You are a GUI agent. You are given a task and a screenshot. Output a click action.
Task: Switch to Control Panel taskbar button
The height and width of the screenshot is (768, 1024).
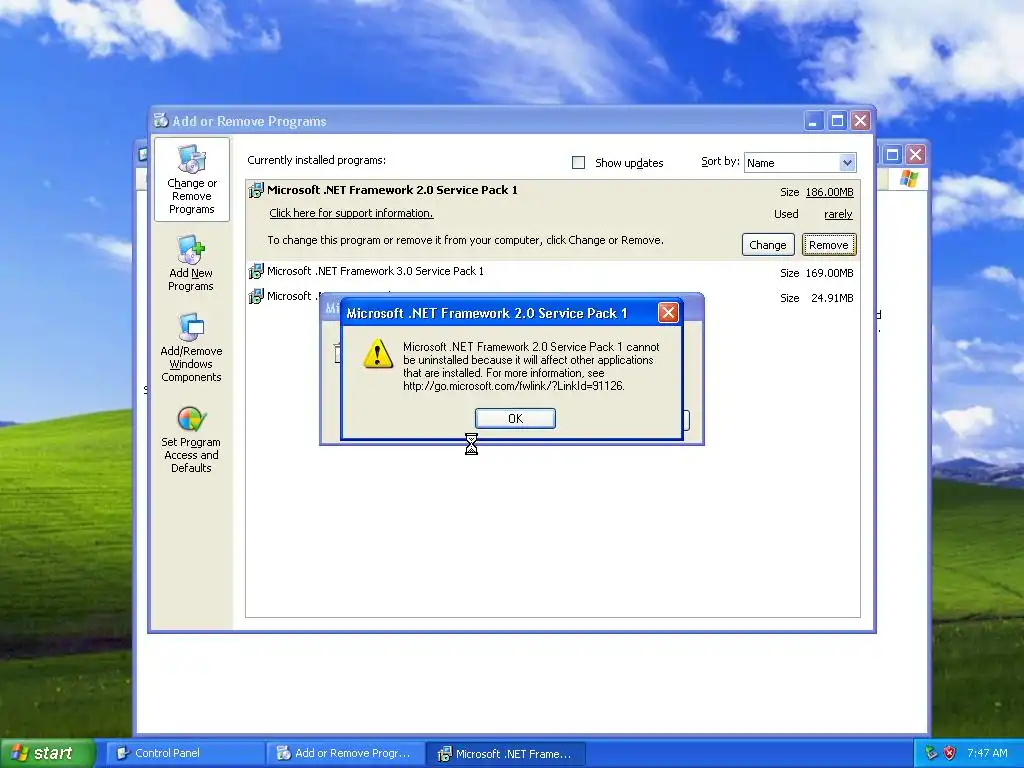coord(185,753)
